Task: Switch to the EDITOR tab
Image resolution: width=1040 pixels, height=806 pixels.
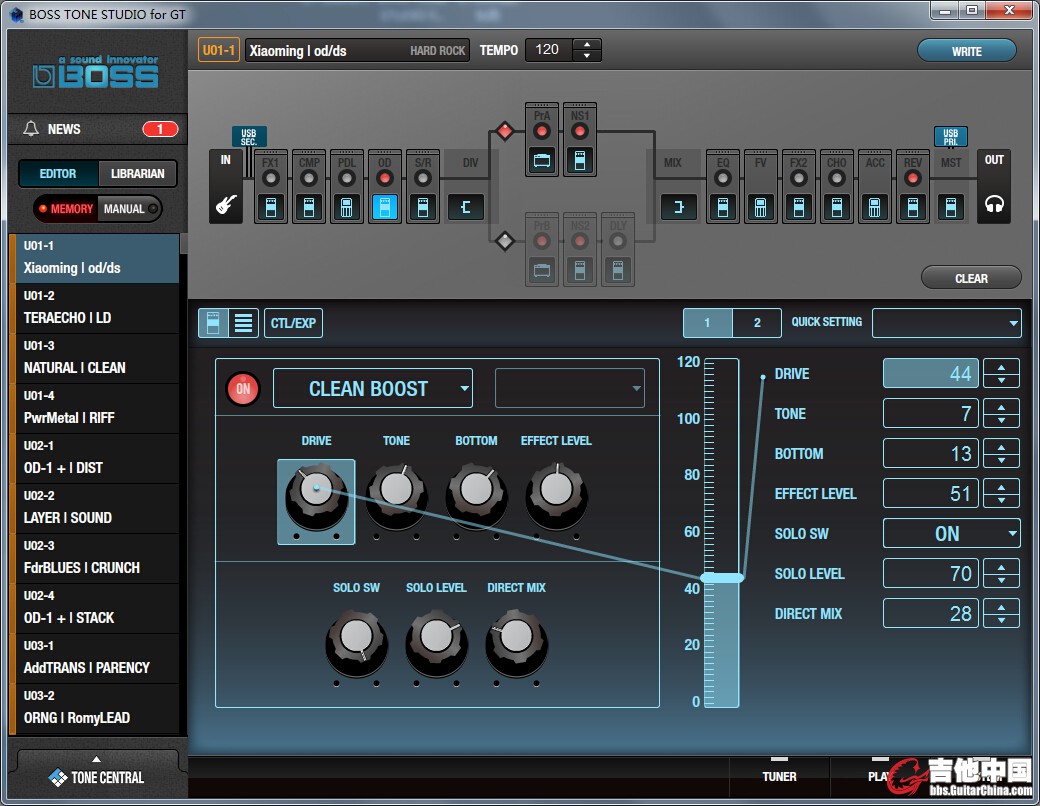Action: [58, 174]
